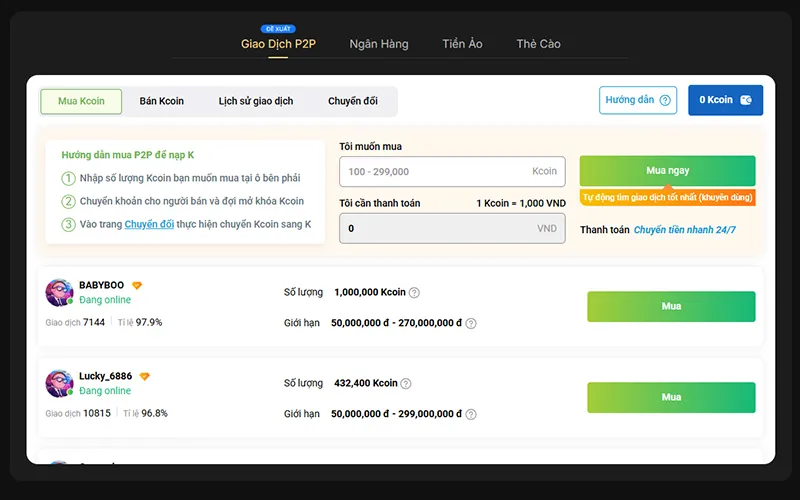
Task: Click the Lucky_6886 seller name
Action: click(106, 376)
